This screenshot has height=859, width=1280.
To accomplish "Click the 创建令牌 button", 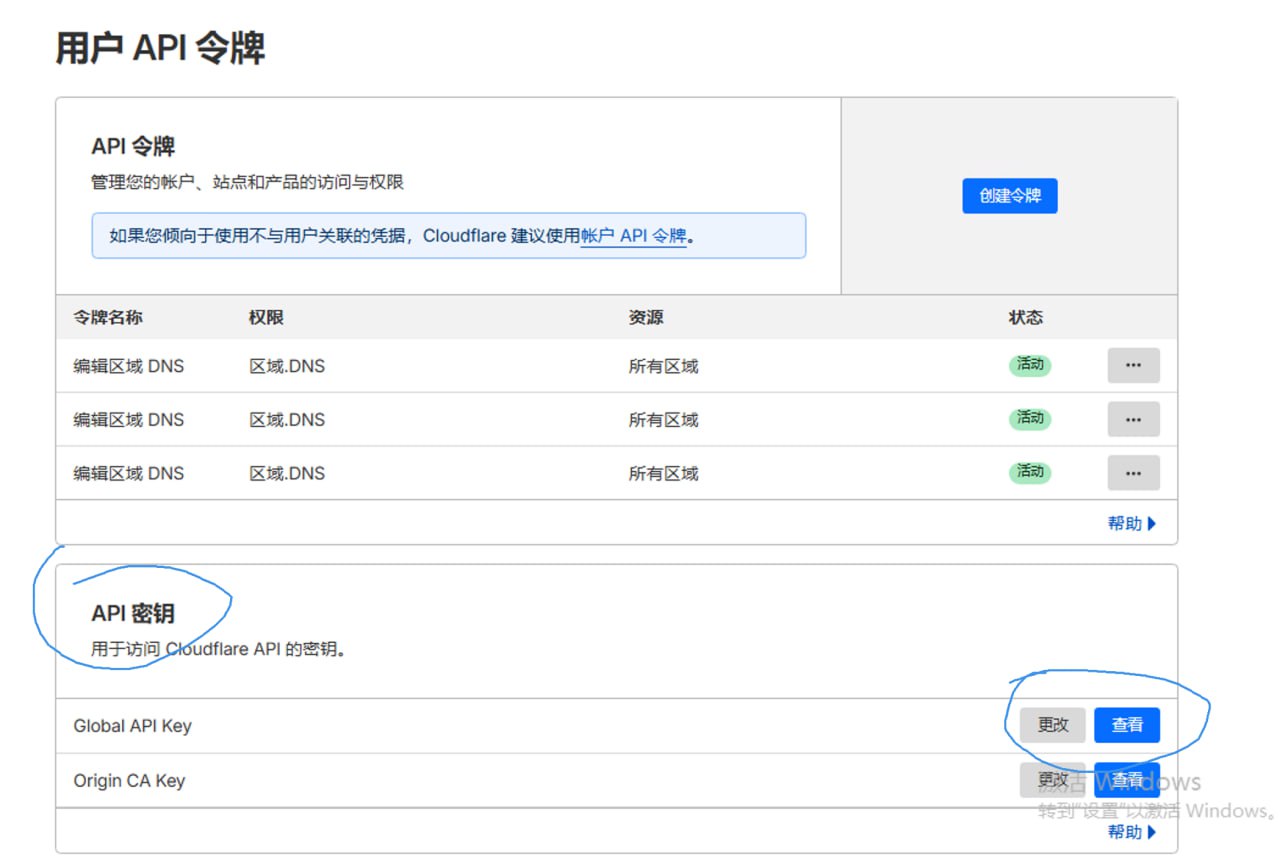I will (1009, 196).
